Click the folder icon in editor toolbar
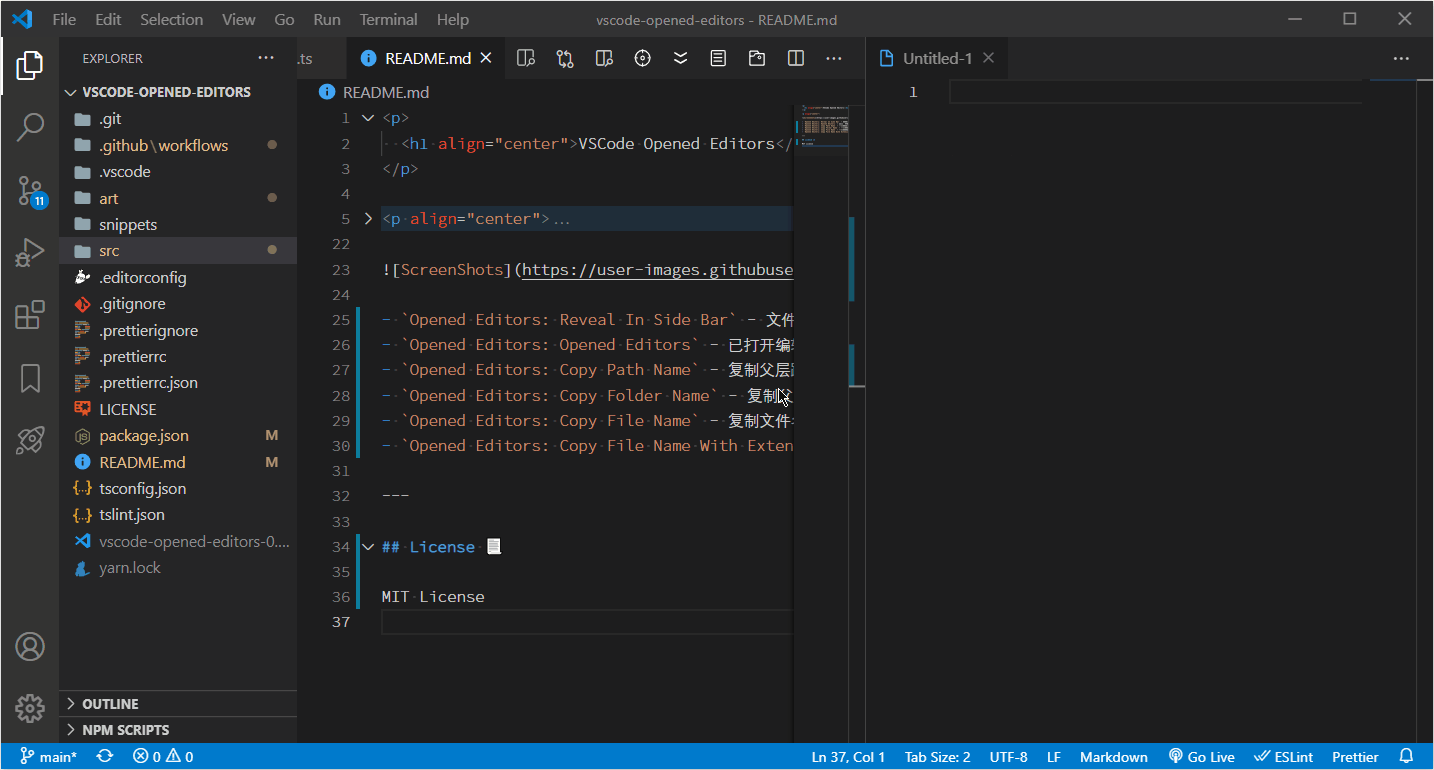 click(757, 59)
